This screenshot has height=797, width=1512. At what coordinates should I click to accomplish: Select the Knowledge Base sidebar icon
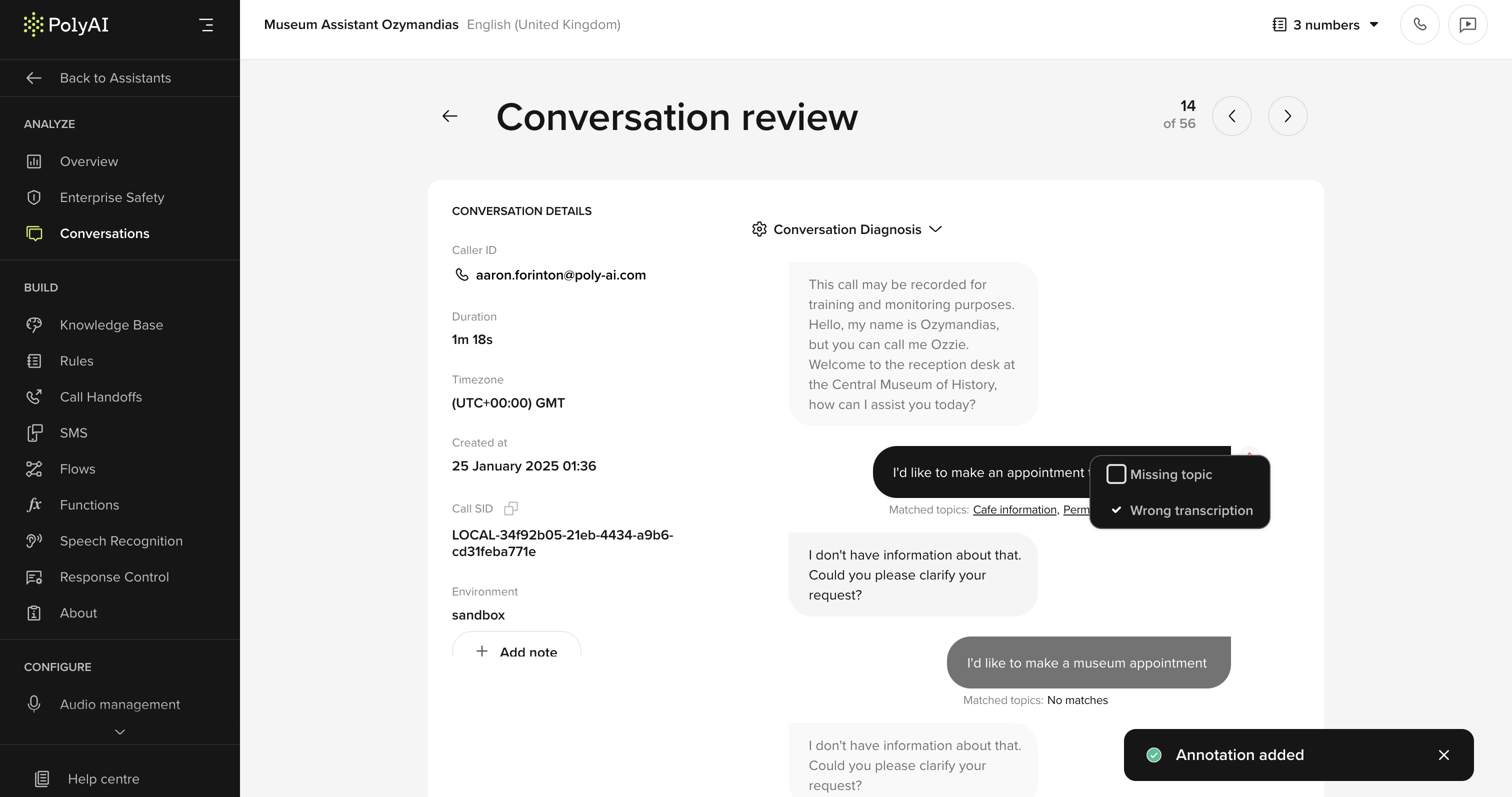pos(34,324)
